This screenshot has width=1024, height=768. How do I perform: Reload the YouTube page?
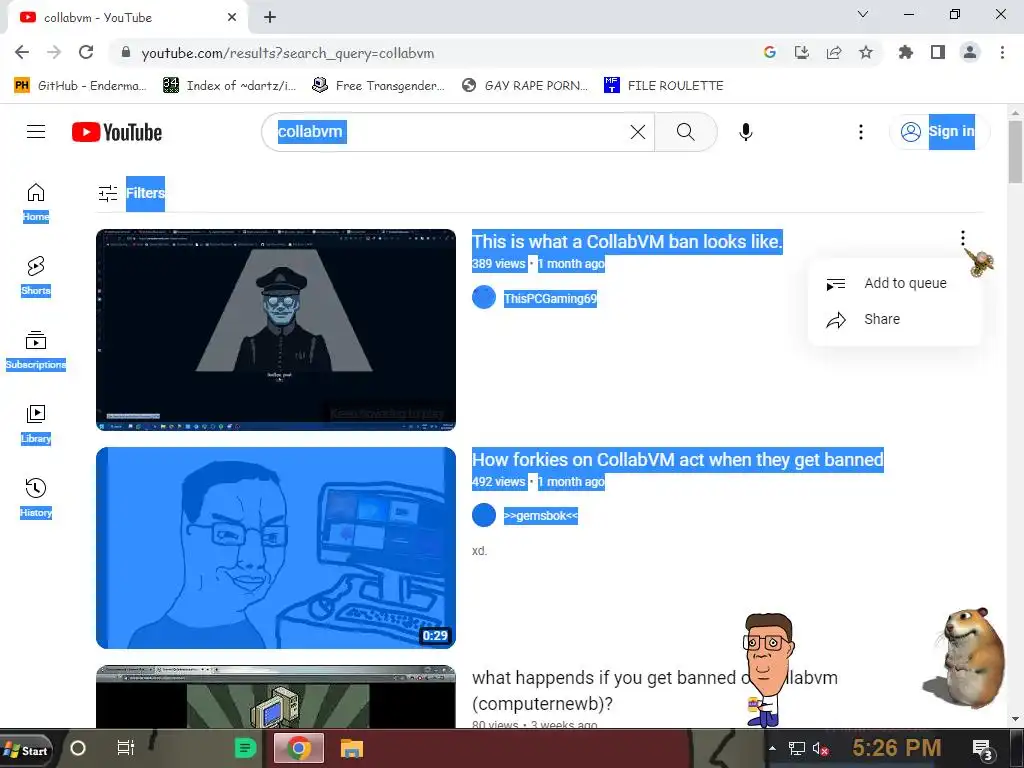[x=86, y=52]
